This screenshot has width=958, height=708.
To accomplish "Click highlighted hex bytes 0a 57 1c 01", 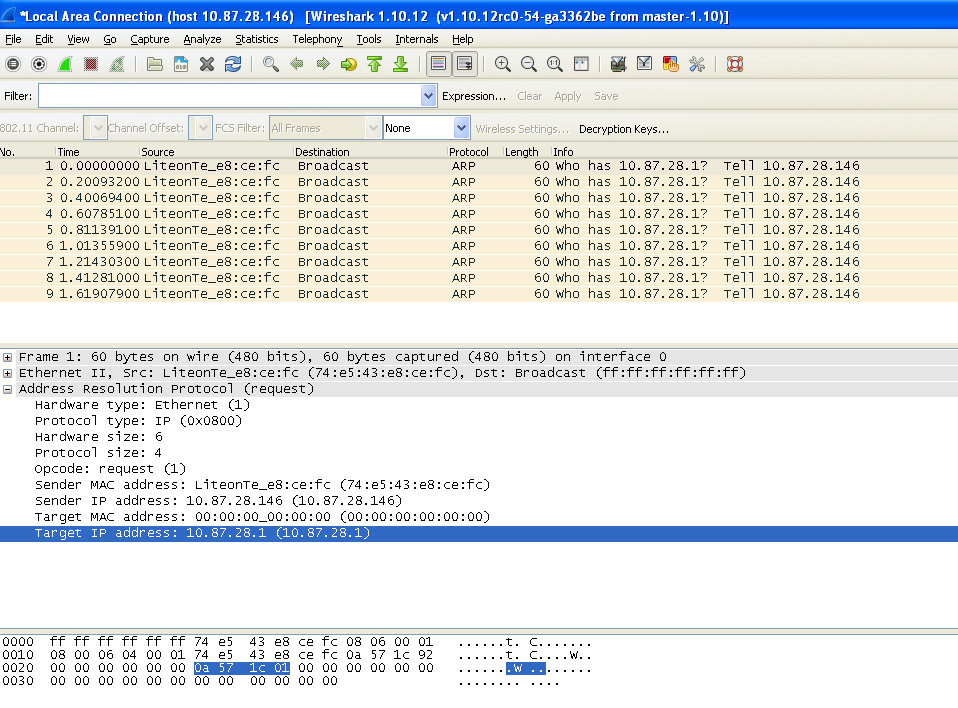I will tap(242, 668).
